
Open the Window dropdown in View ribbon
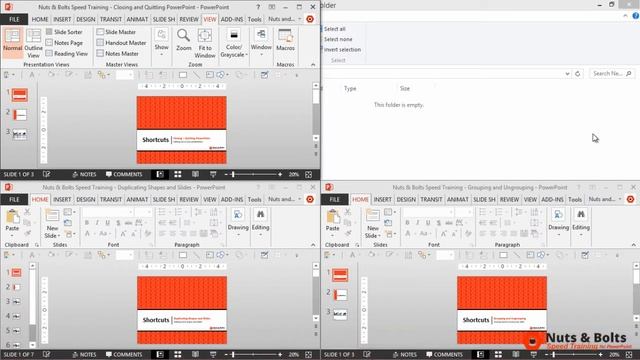click(x=261, y=43)
